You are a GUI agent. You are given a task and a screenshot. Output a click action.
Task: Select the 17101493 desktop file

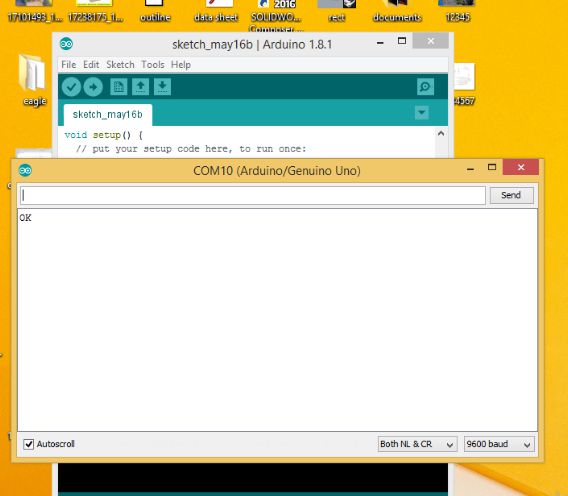[x=34, y=12]
